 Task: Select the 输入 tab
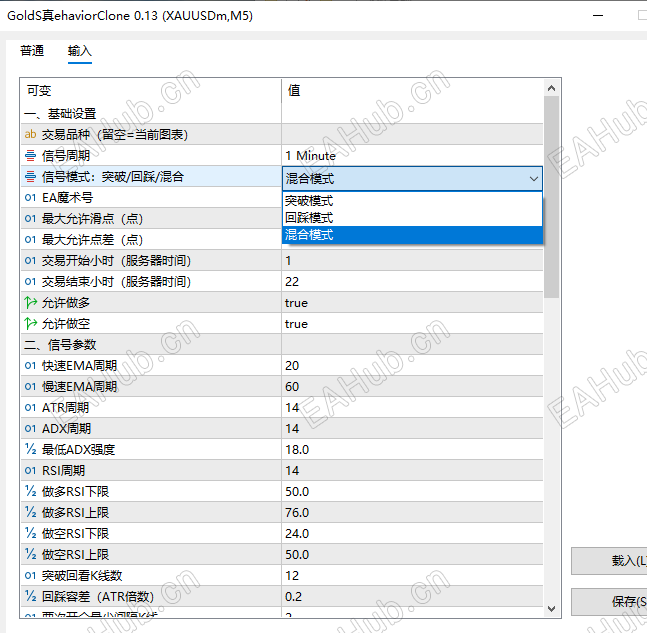tap(80, 51)
